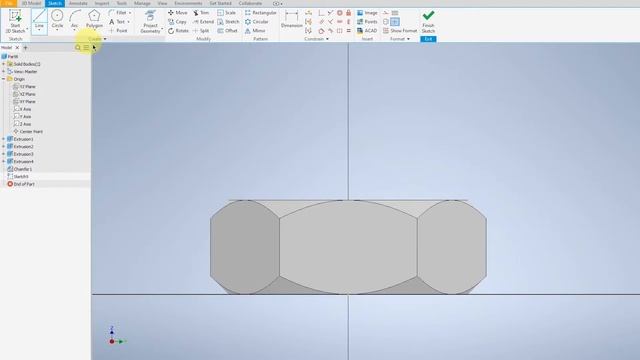This screenshot has width=640, height=360.
Task: Pick the Point tool
Action: coord(118,31)
